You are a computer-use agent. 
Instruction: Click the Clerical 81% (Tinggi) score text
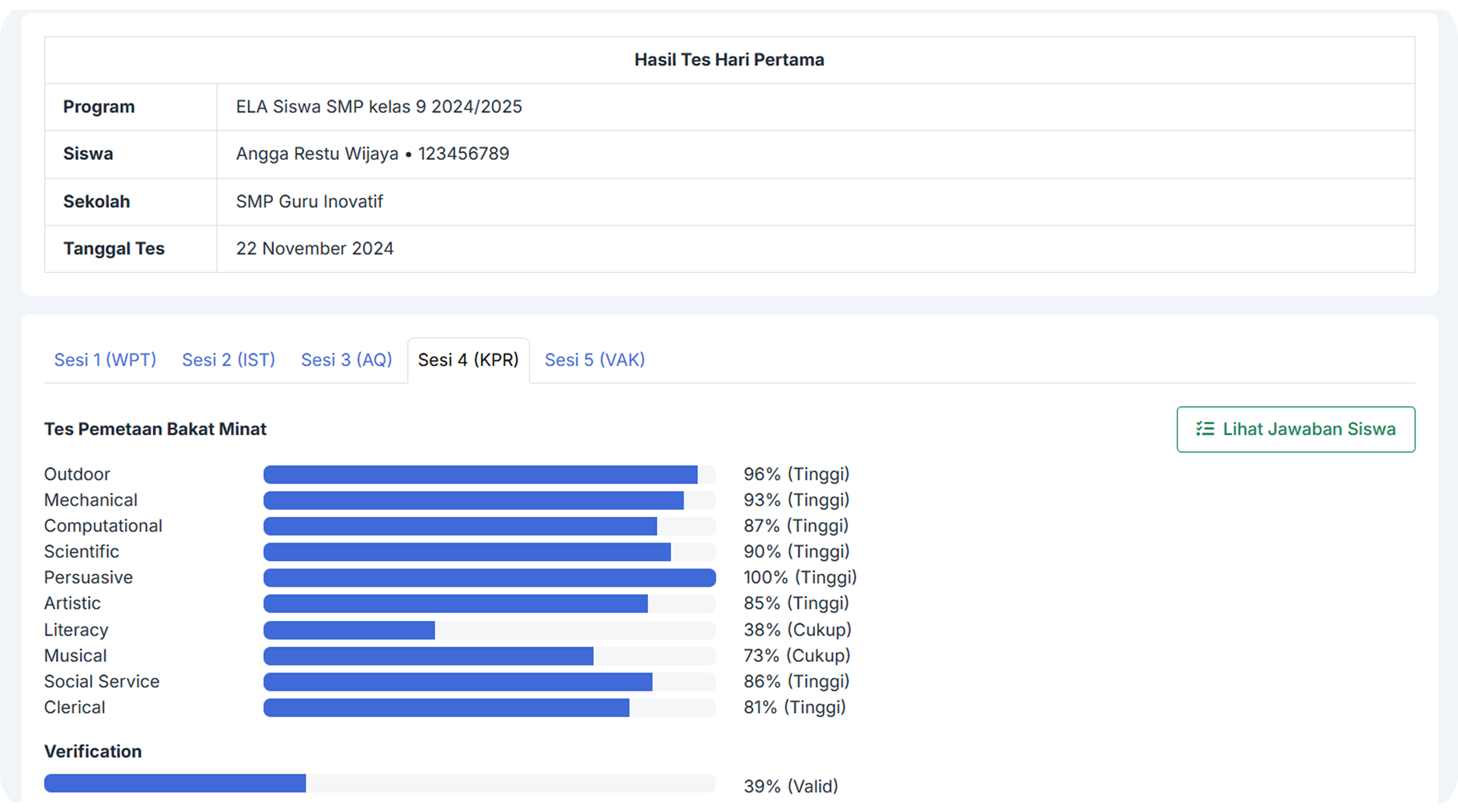coord(794,707)
